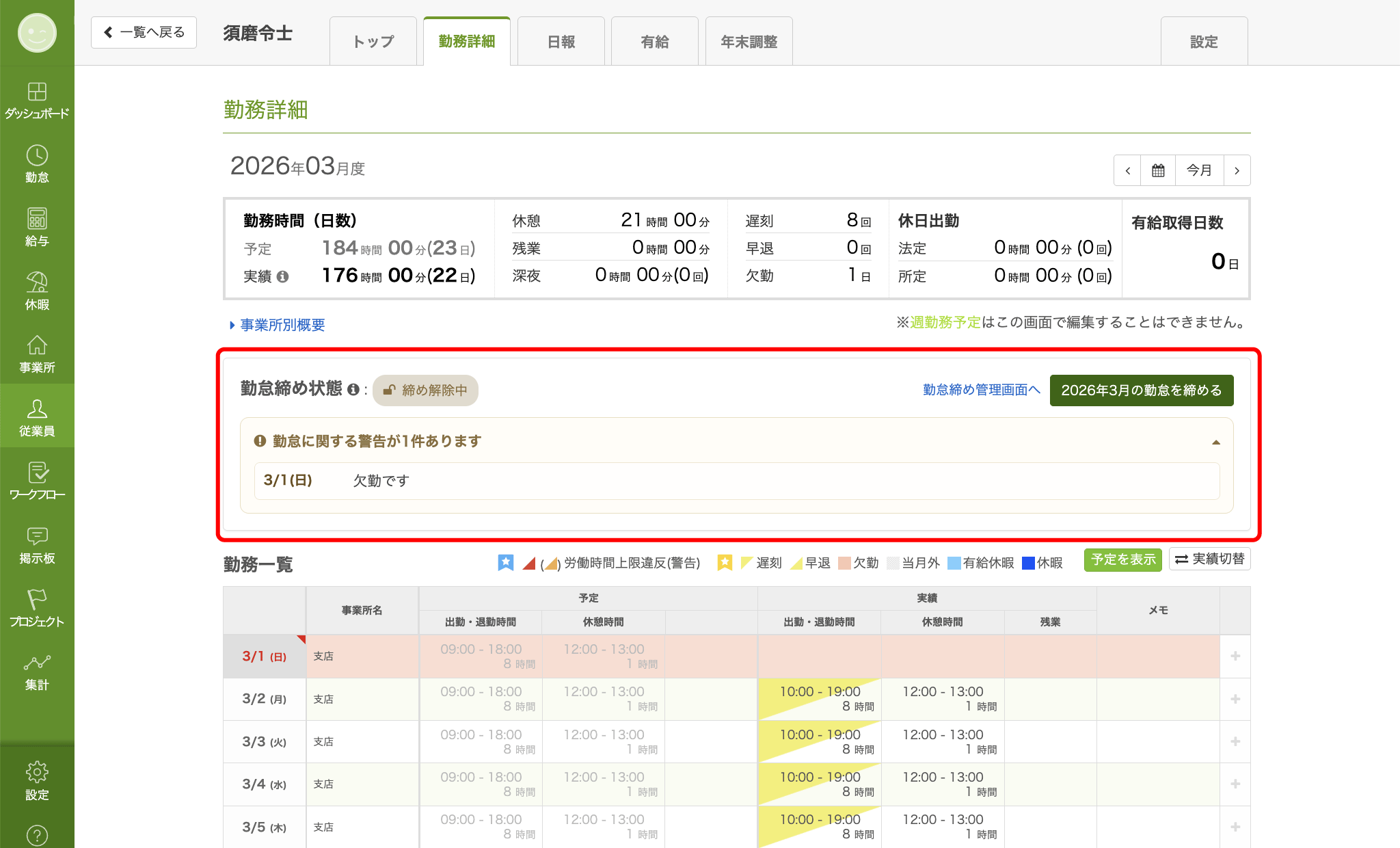Screen dimensions: 1400x848
Task: Collapse the attendance warning panel arrow
Action: tap(1216, 442)
